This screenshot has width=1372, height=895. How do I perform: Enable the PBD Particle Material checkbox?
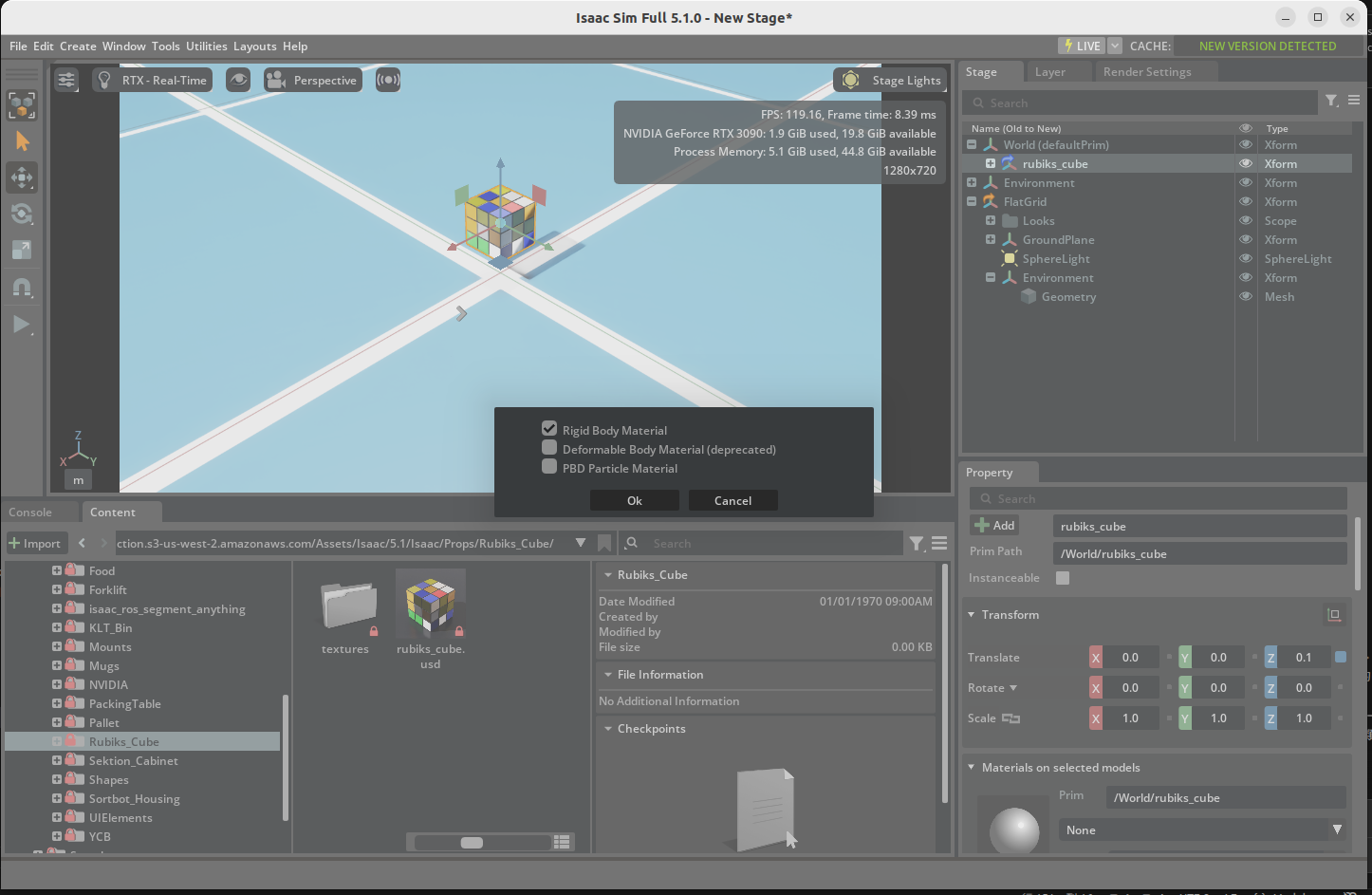[x=549, y=467]
